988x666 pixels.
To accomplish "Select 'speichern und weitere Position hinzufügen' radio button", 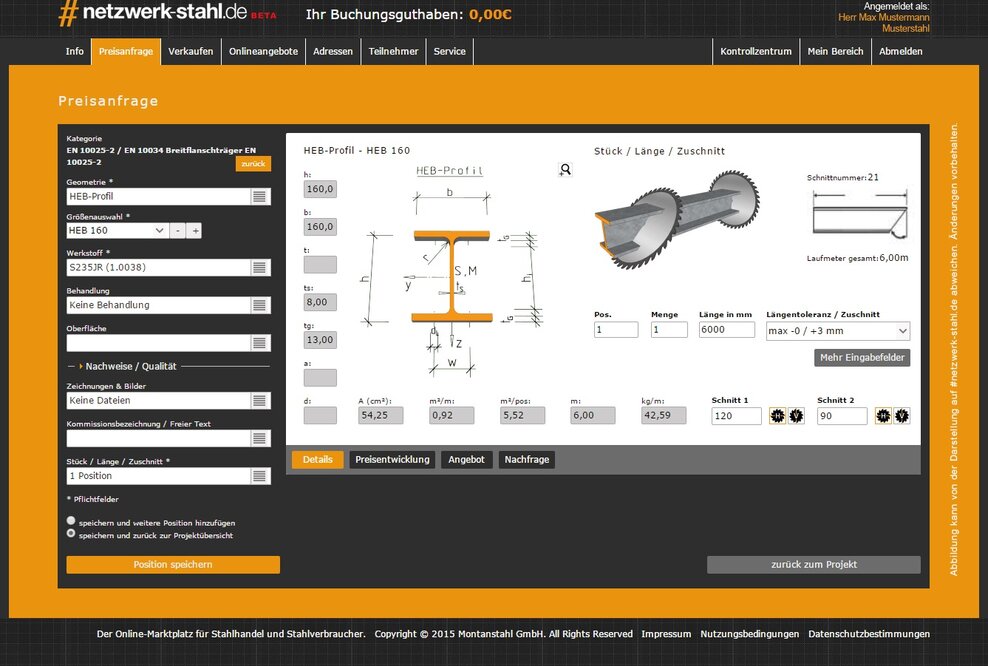I will (x=71, y=521).
